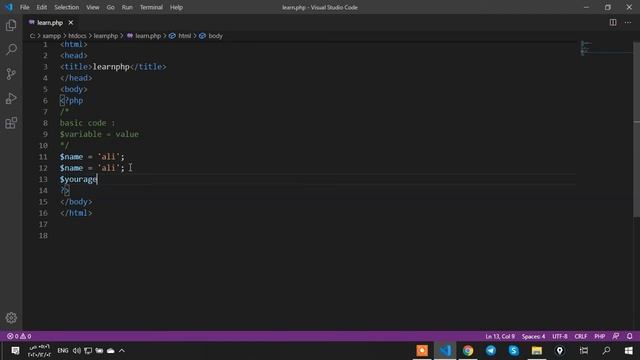The image size is (640, 360).
Task: Click line number 17 in the gutter
Action: pyautogui.click(x=43, y=224)
